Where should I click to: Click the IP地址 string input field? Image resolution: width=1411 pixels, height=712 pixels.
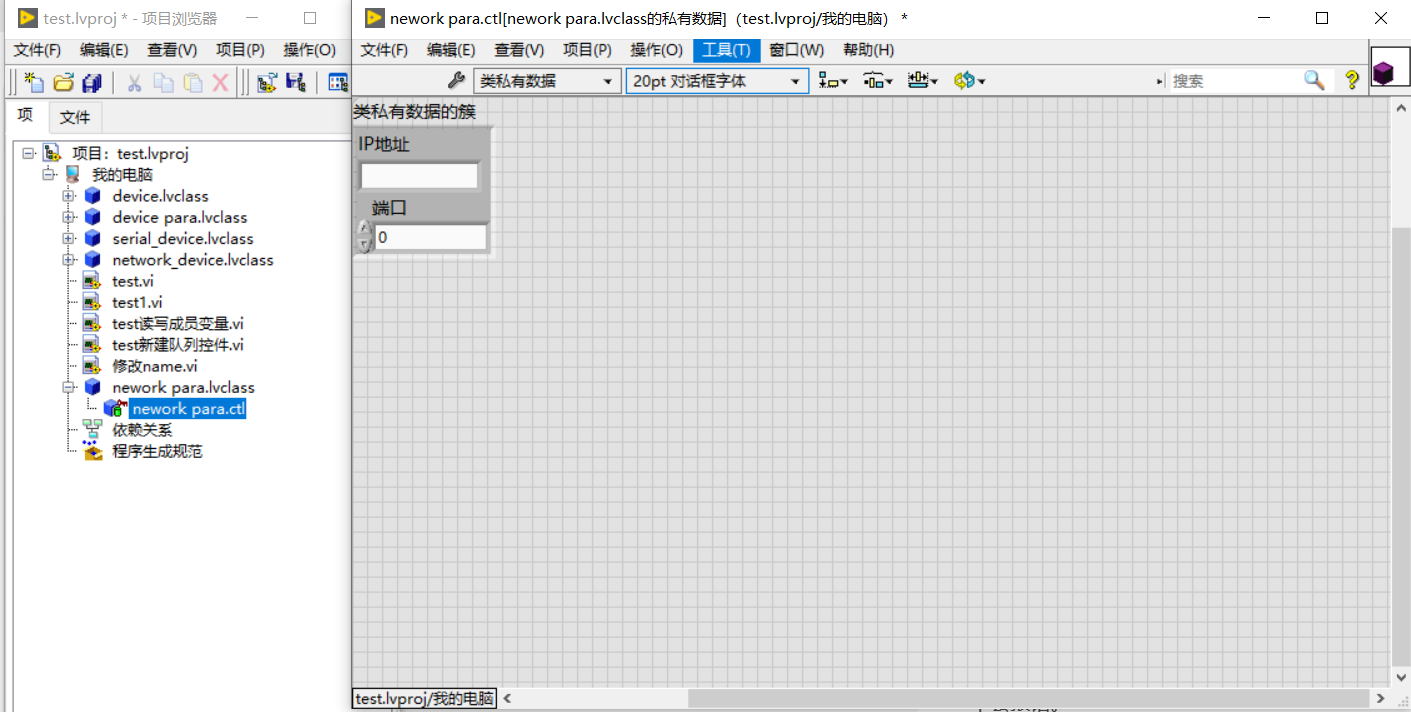(x=419, y=176)
